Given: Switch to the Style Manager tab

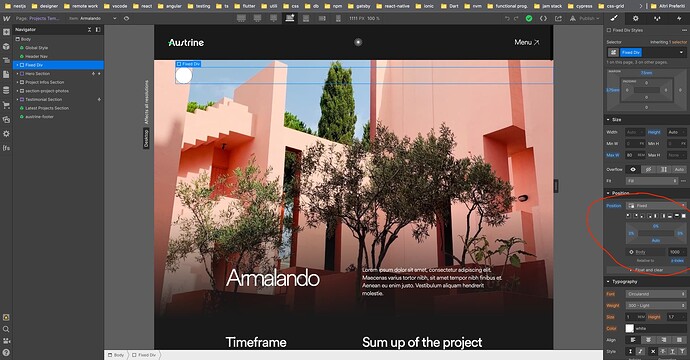Looking at the screenshot, I should [x=657, y=18].
